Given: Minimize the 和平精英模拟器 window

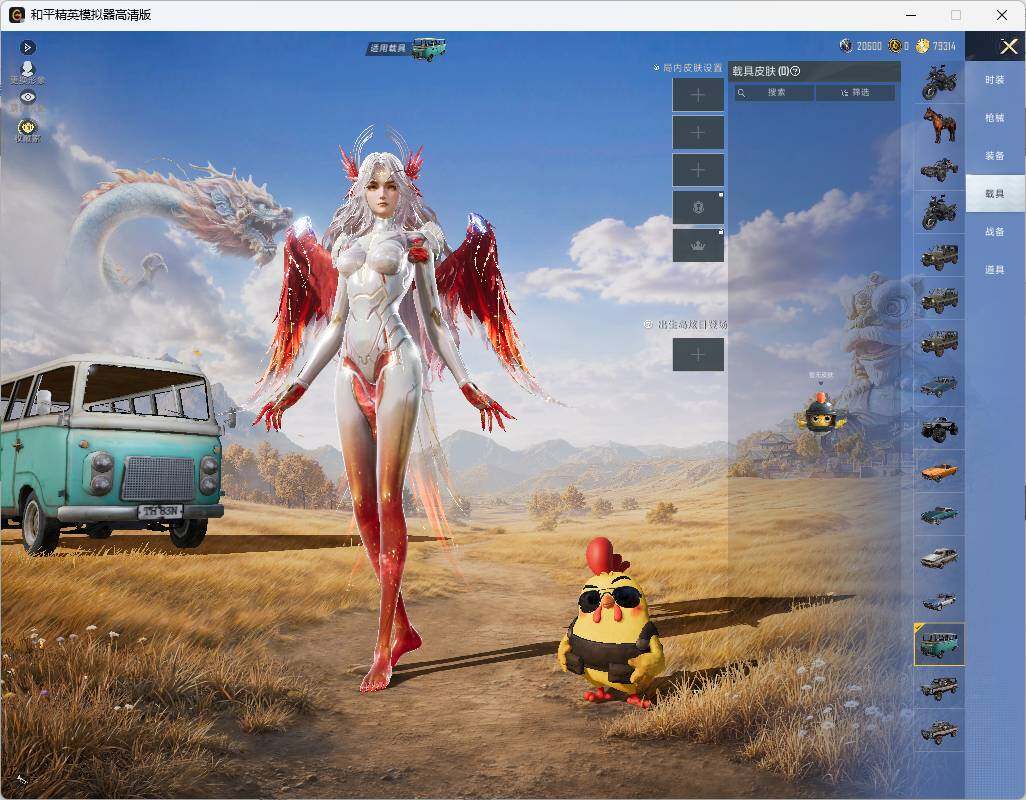Looking at the screenshot, I should click(x=911, y=15).
